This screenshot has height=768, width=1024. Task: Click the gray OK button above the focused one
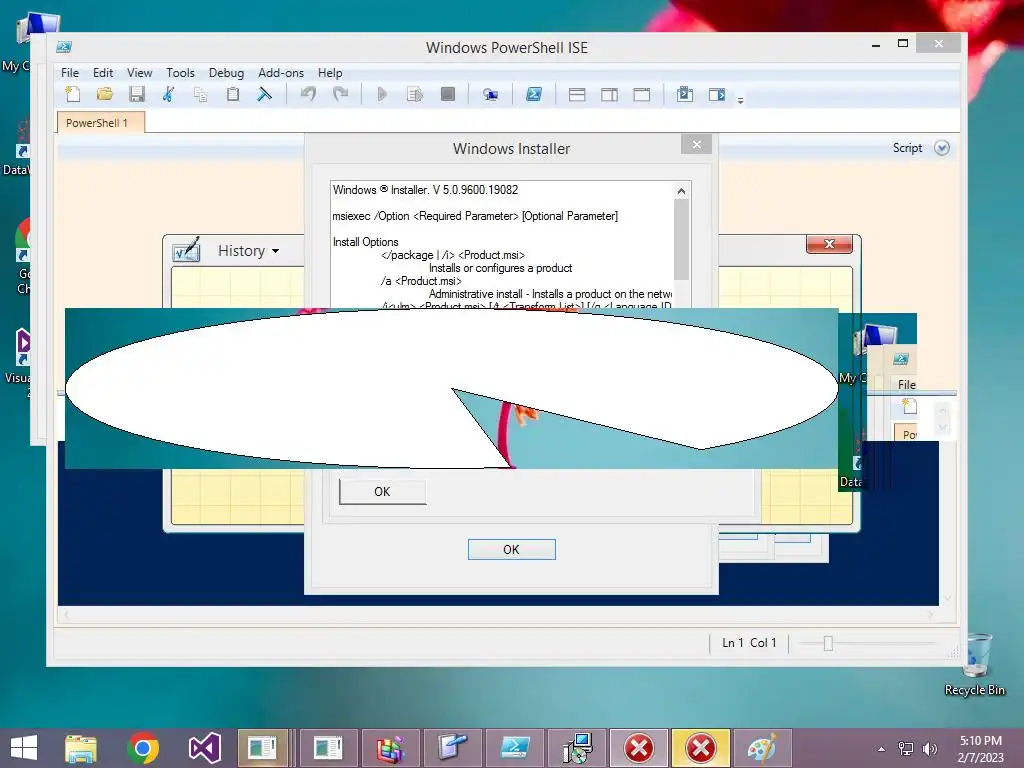click(382, 492)
